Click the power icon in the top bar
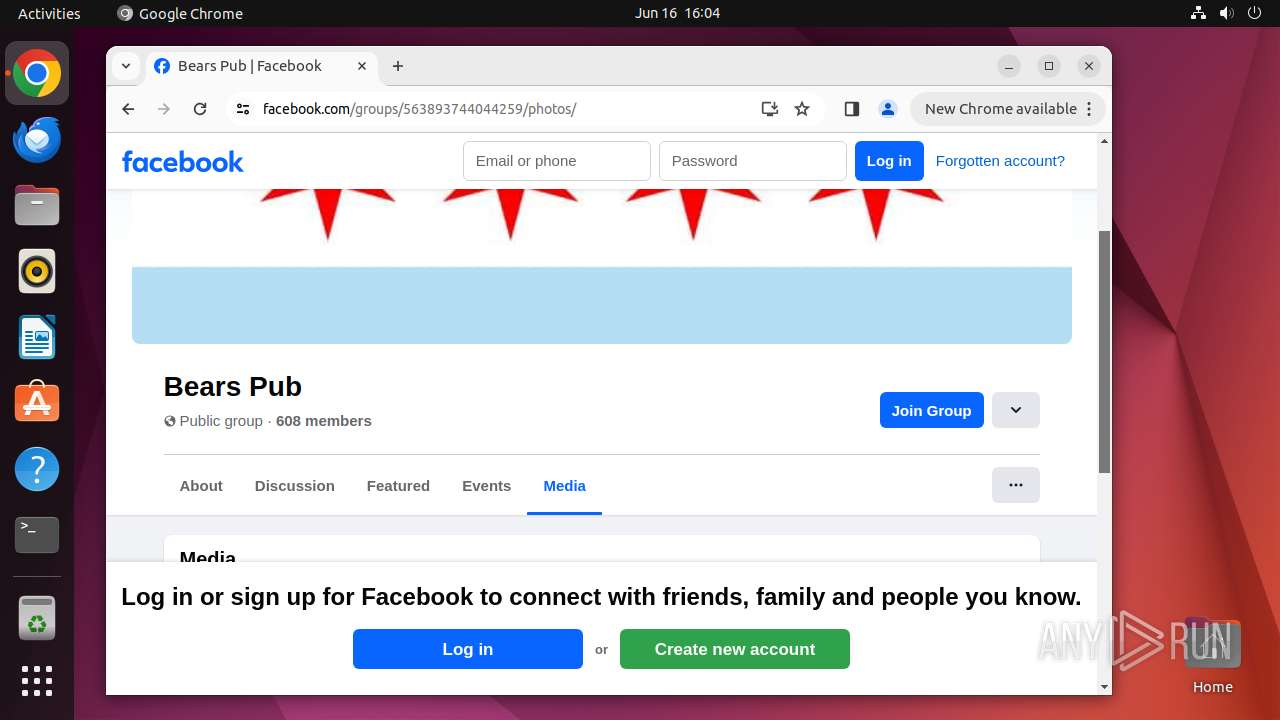The width and height of the screenshot is (1280, 720). click(1254, 13)
